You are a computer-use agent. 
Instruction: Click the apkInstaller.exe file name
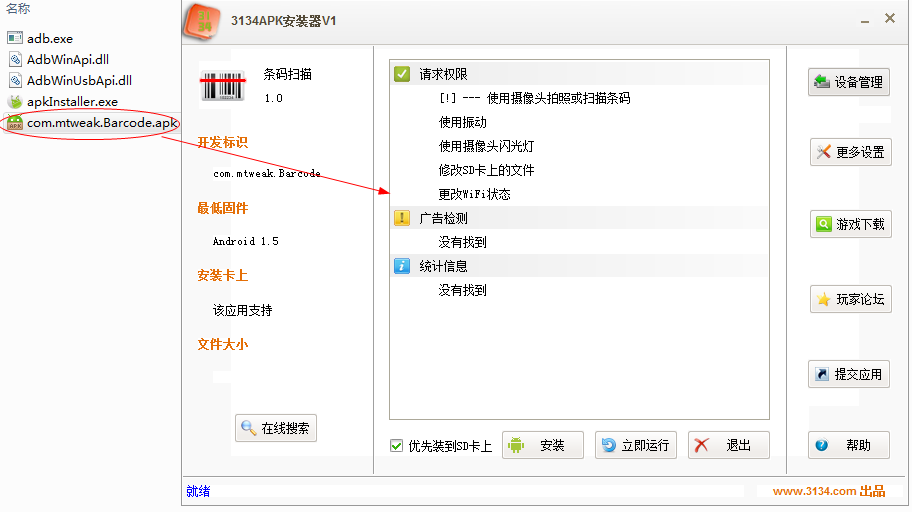pyautogui.click(x=73, y=102)
